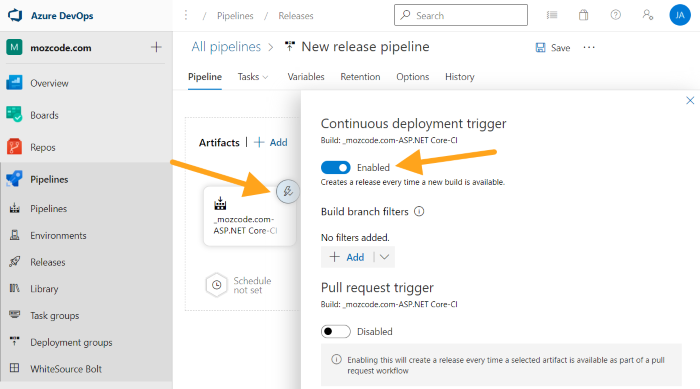
Task: Switch to the Retention tab
Action: (360, 77)
